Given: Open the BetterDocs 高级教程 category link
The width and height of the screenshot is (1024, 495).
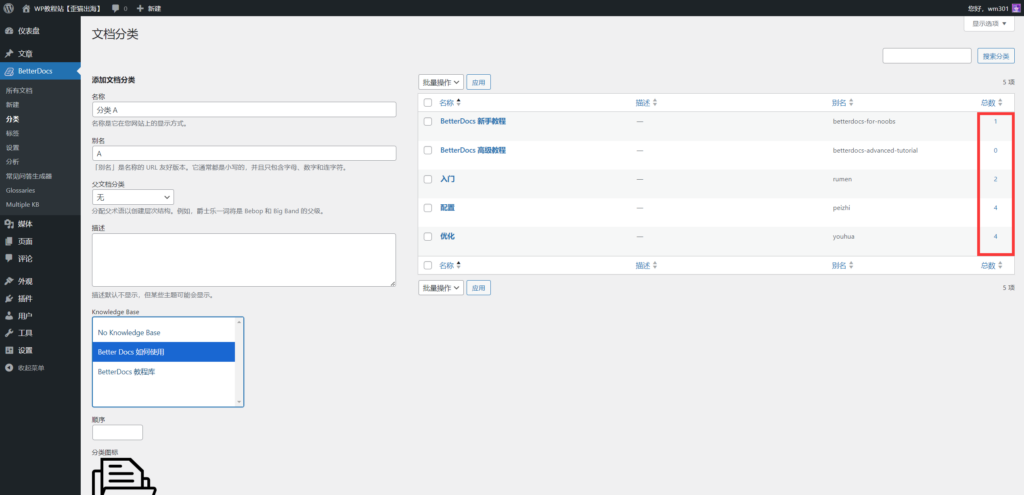Looking at the screenshot, I should click(473, 150).
